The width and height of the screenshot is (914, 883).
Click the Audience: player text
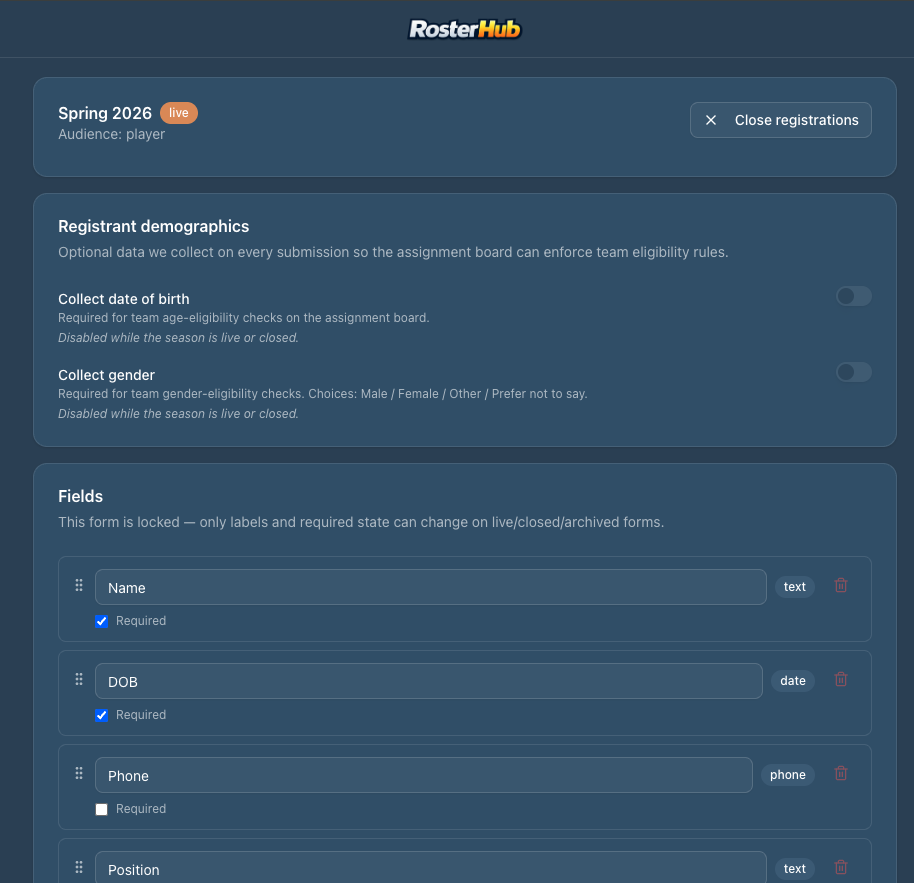(x=111, y=134)
